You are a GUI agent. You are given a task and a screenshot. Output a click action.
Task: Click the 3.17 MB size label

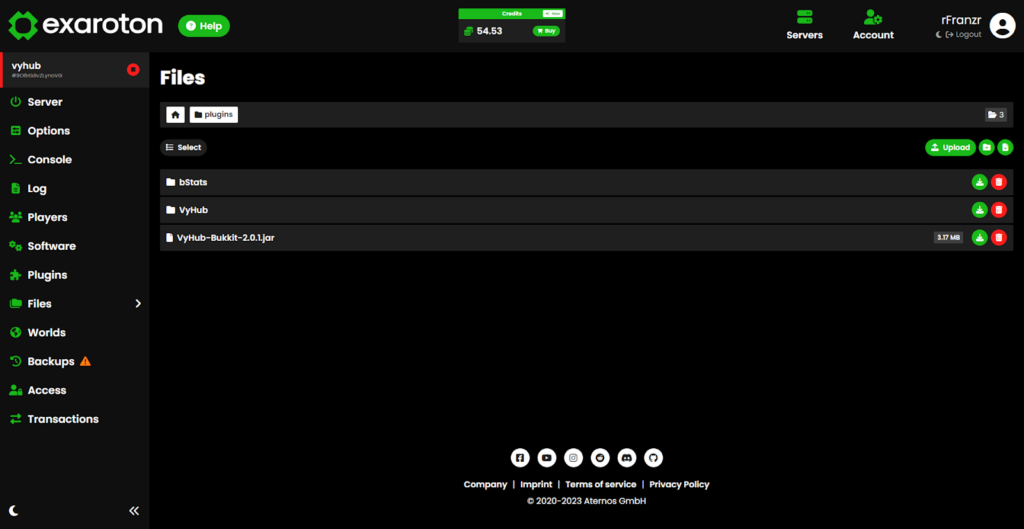[x=948, y=238]
